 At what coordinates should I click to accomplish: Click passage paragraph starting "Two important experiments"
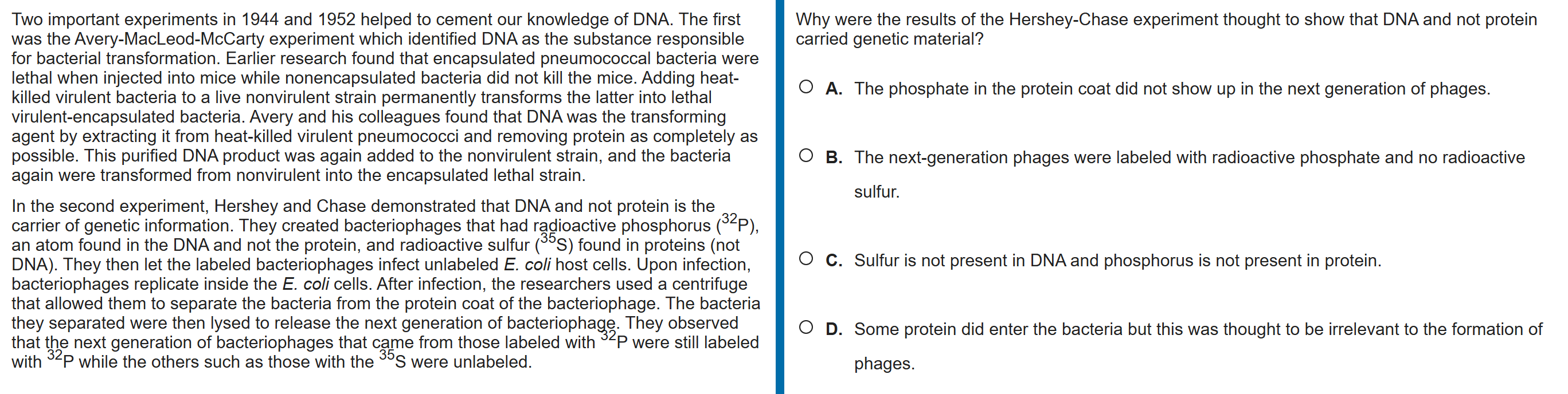coord(385,97)
